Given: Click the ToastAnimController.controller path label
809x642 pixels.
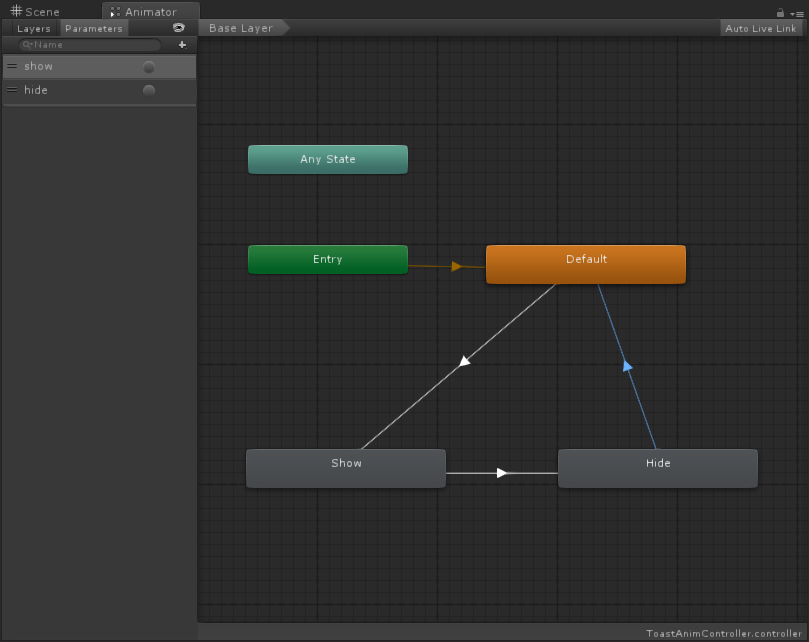Looking at the screenshot, I should pyautogui.click(x=724, y=633).
